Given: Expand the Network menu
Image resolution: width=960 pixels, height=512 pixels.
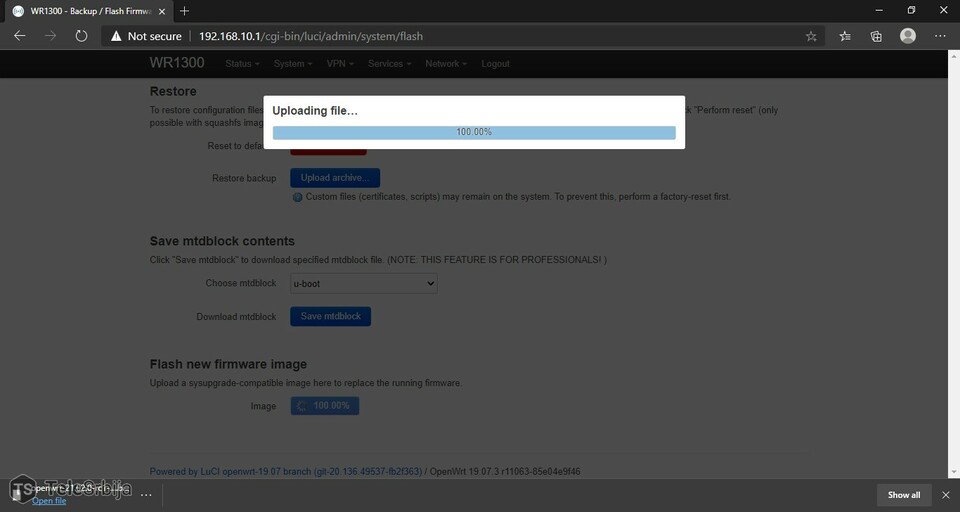Looking at the screenshot, I should coord(446,64).
